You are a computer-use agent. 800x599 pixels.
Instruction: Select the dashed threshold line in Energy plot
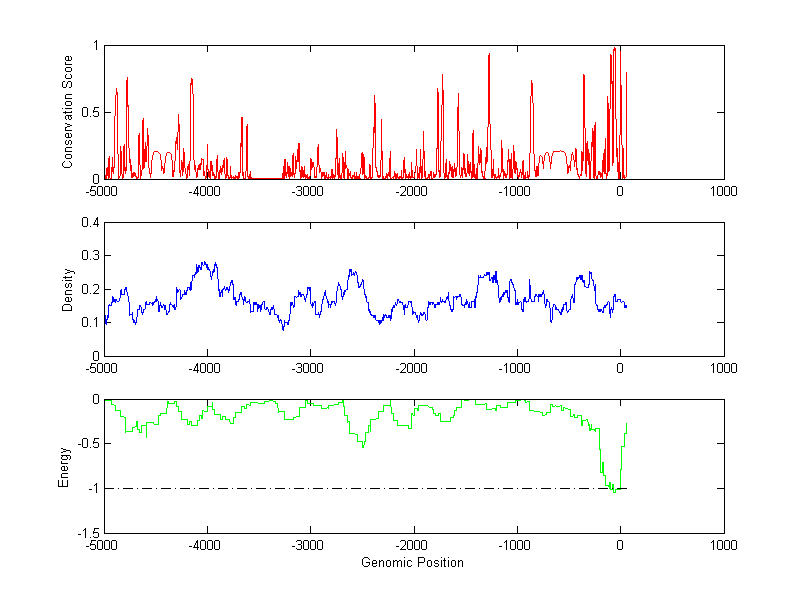(350, 489)
